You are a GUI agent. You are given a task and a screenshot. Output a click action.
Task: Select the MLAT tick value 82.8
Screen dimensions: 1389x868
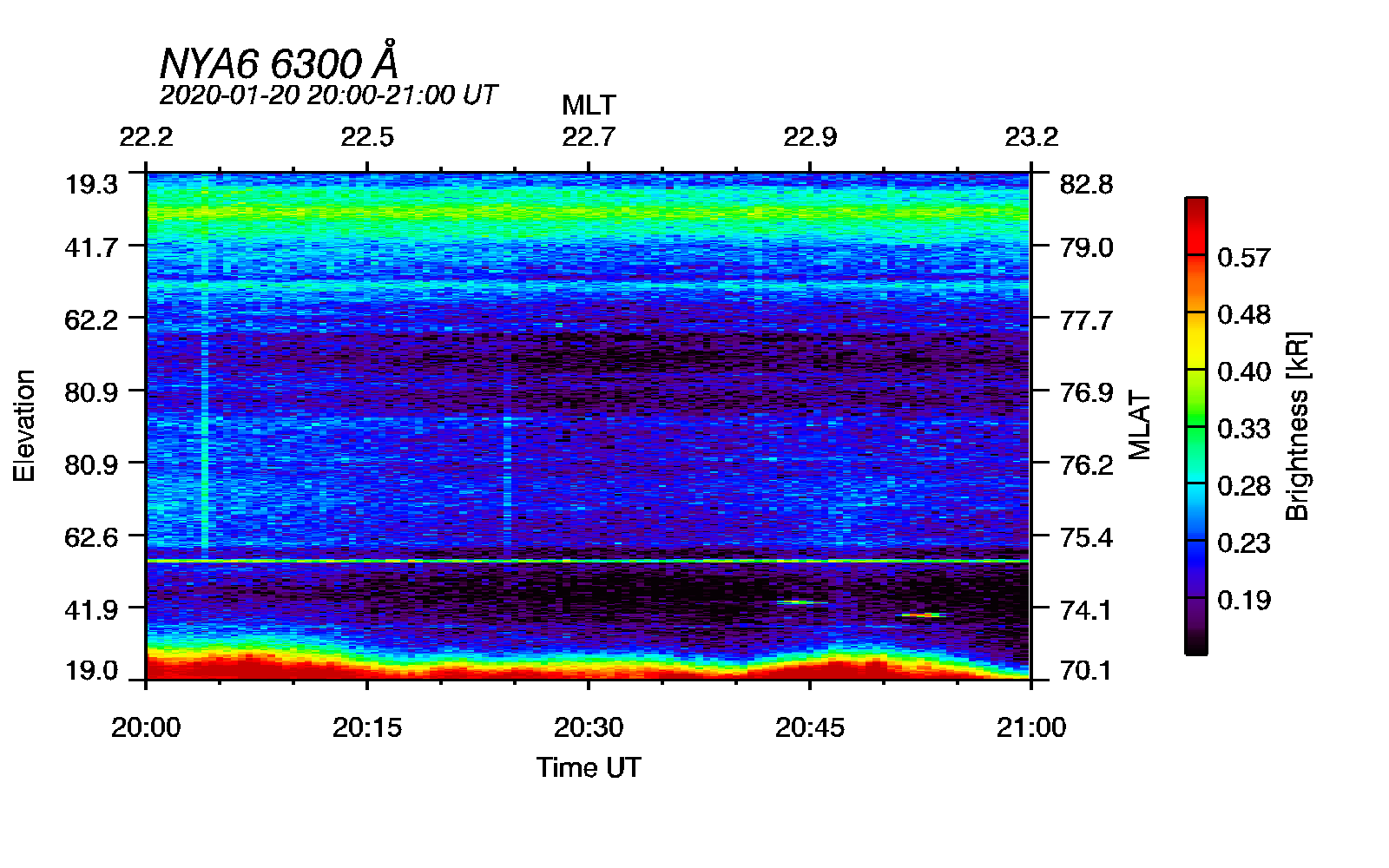pyautogui.click(x=1086, y=184)
